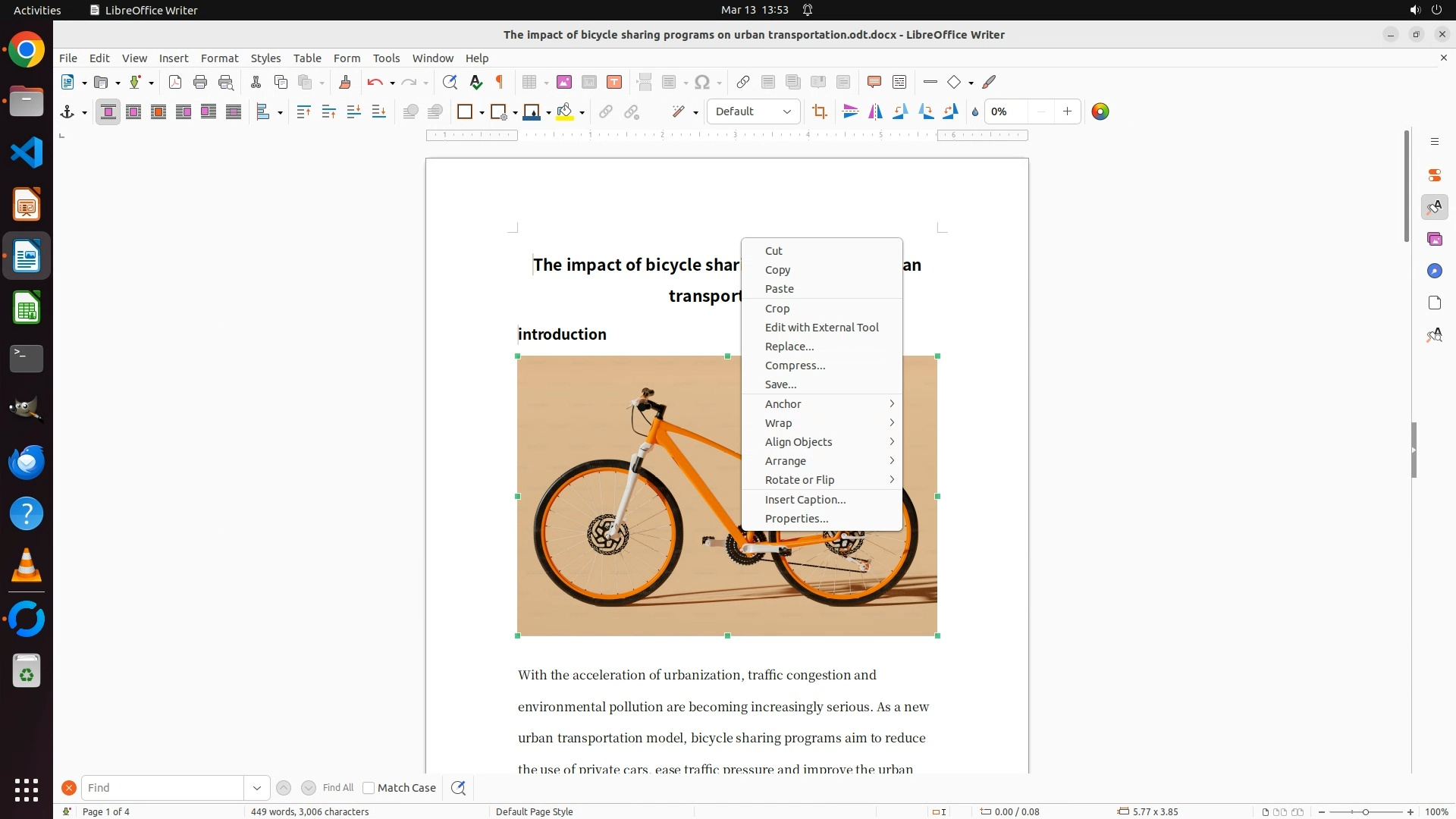This screenshot has width=1456, height=819.
Task: Click the area fill color swatch
Action: [x=564, y=111]
